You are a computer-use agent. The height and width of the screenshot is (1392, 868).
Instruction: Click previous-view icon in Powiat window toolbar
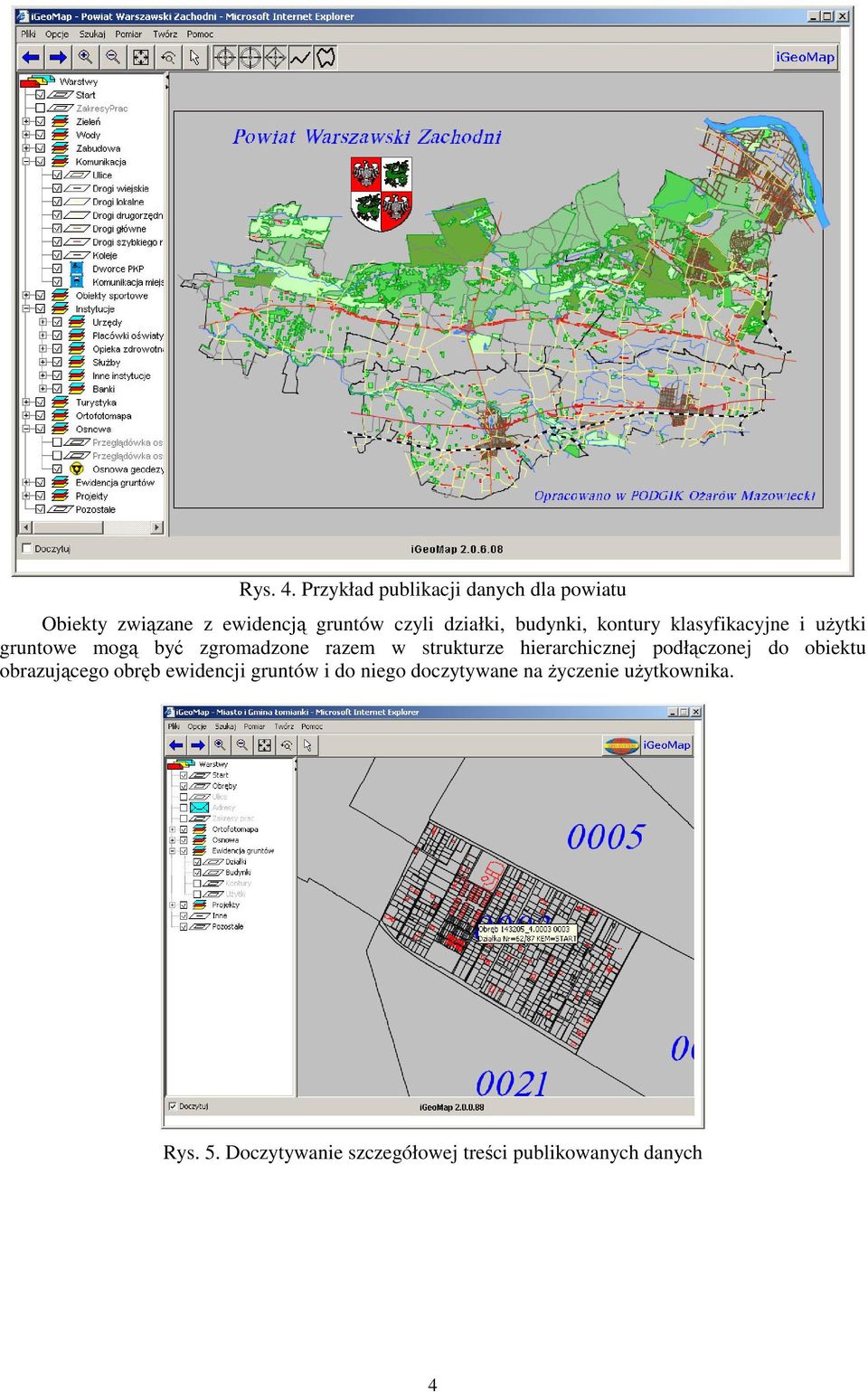coord(168,57)
